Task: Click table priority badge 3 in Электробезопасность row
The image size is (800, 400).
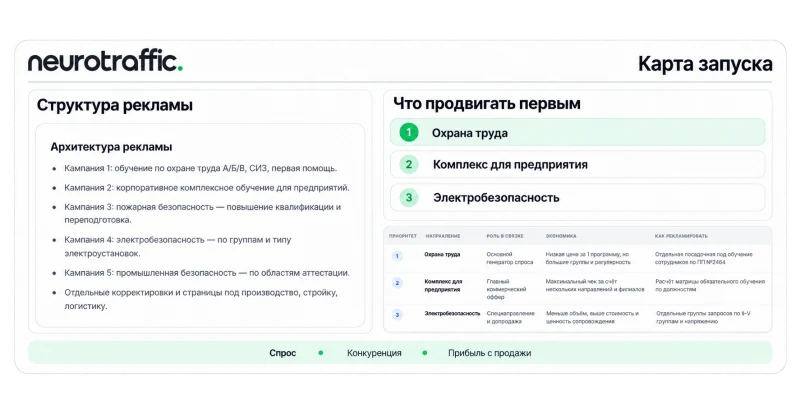Action: [397, 315]
